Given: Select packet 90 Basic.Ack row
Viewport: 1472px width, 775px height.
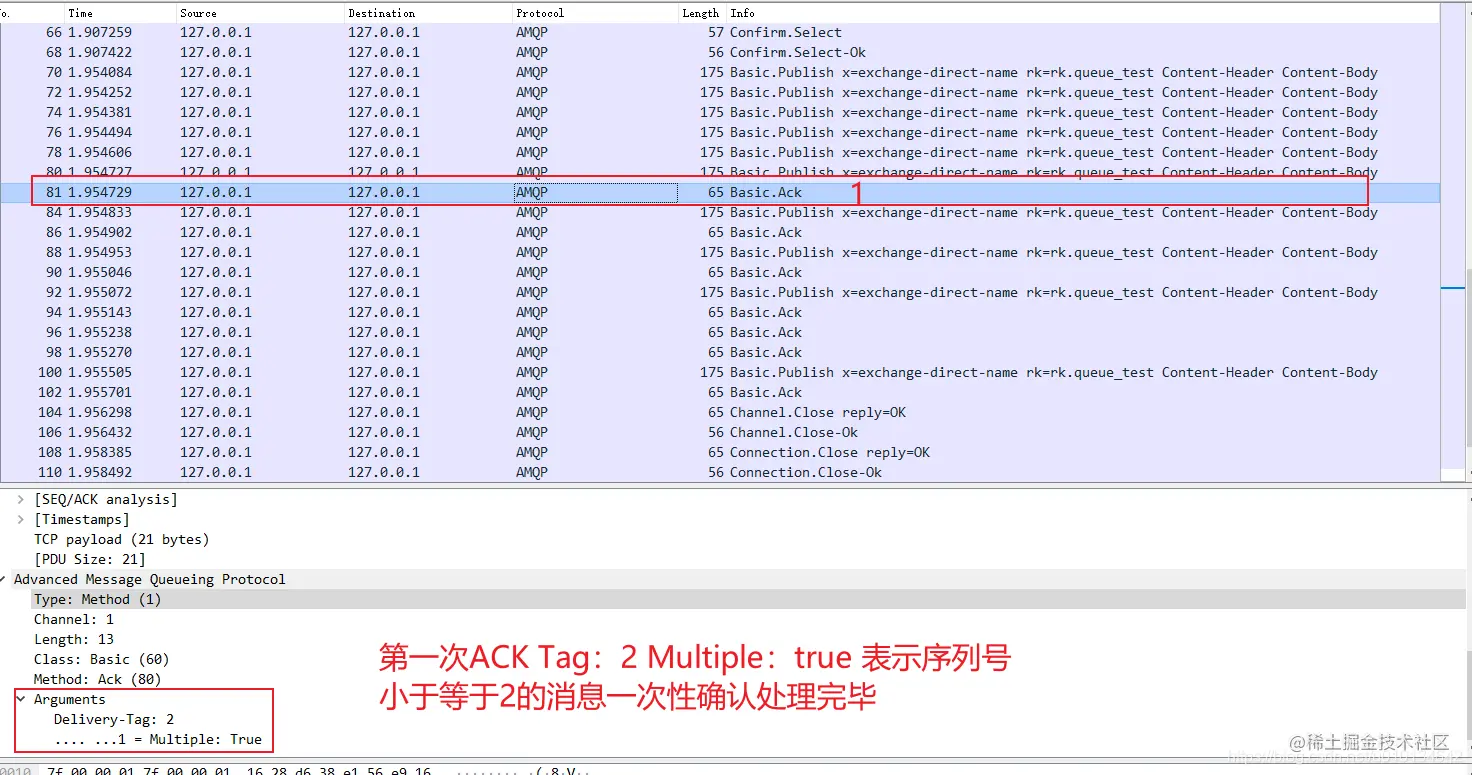Looking at the screenshot, I should pyautogui.click(x=720, y=272).
